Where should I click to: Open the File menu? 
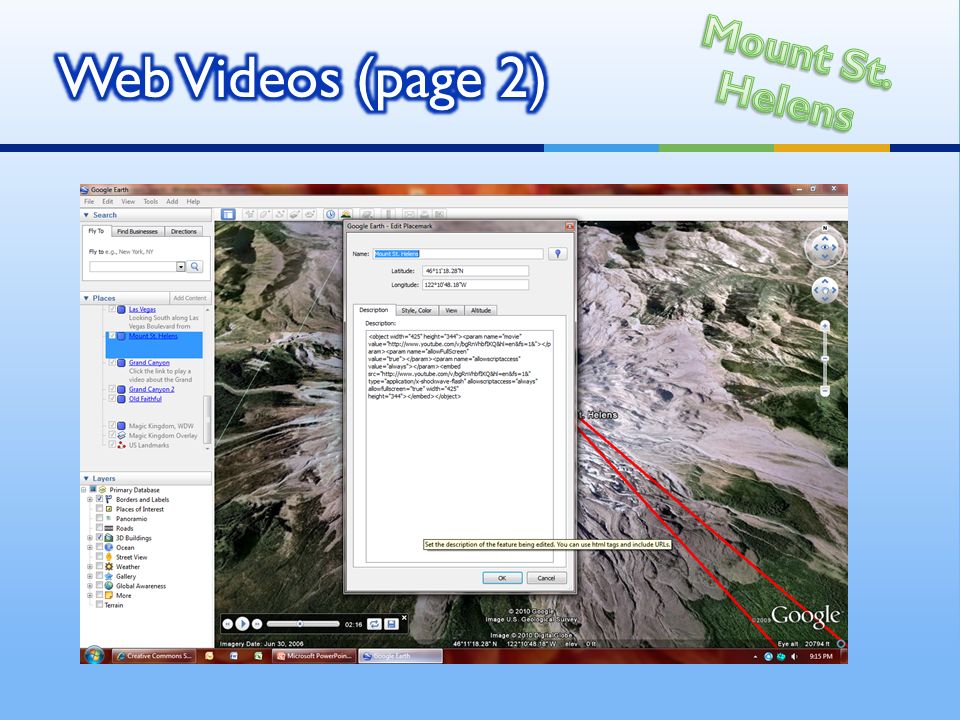89,201
